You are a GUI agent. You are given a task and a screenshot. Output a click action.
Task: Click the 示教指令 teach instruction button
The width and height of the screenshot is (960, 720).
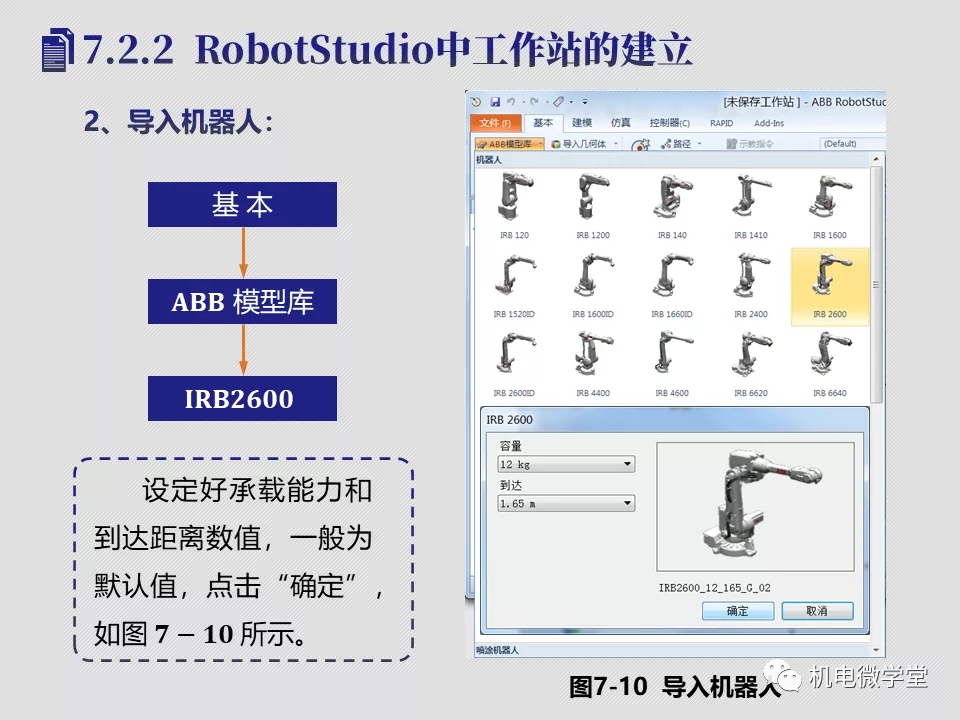tap(749, 144)
